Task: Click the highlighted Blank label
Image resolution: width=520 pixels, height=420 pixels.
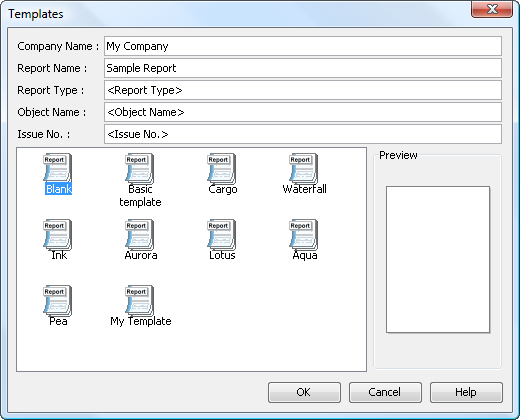Action: 59,189
